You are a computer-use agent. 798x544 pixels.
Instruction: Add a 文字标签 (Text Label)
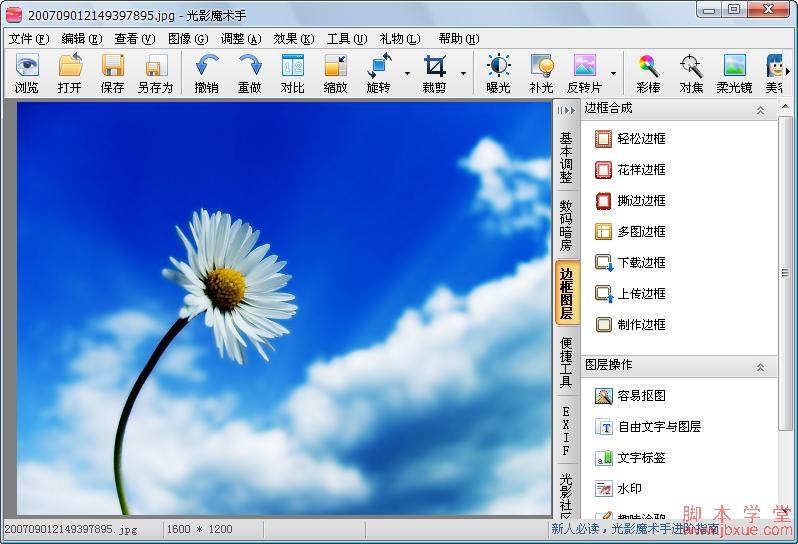coord(630,457)
